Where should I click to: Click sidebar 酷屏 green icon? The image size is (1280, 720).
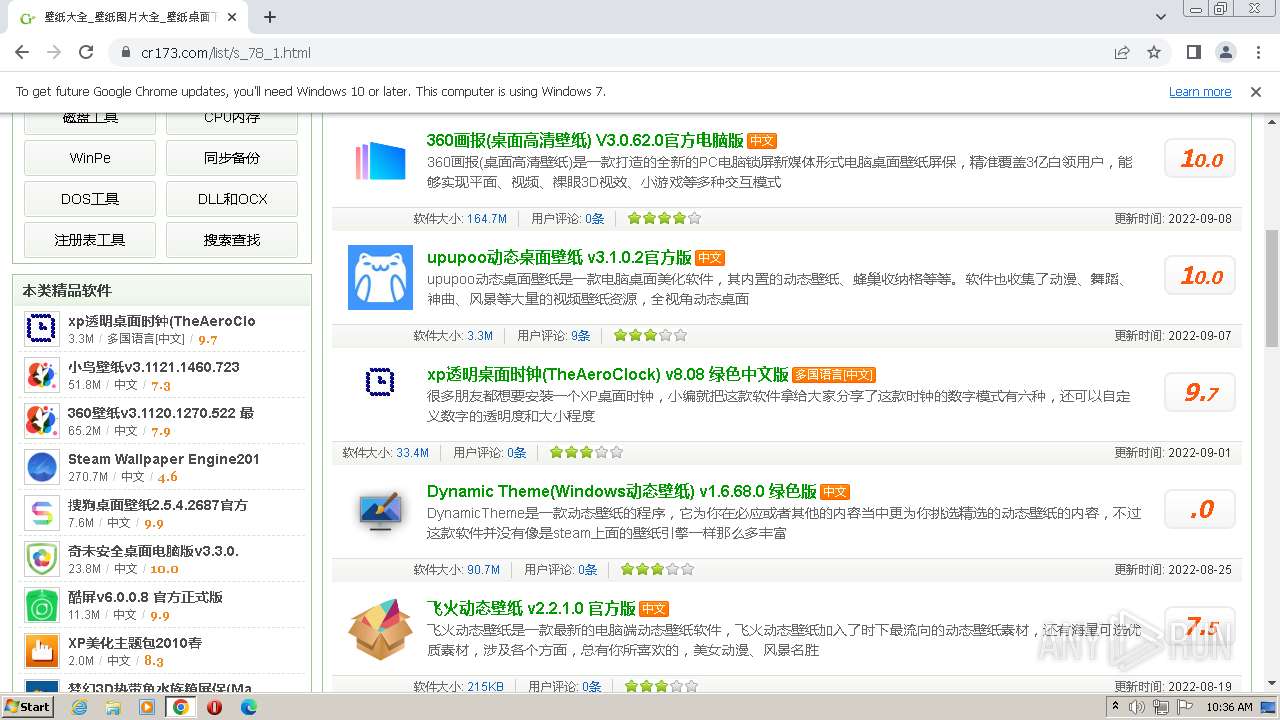[x=41, y=605]
